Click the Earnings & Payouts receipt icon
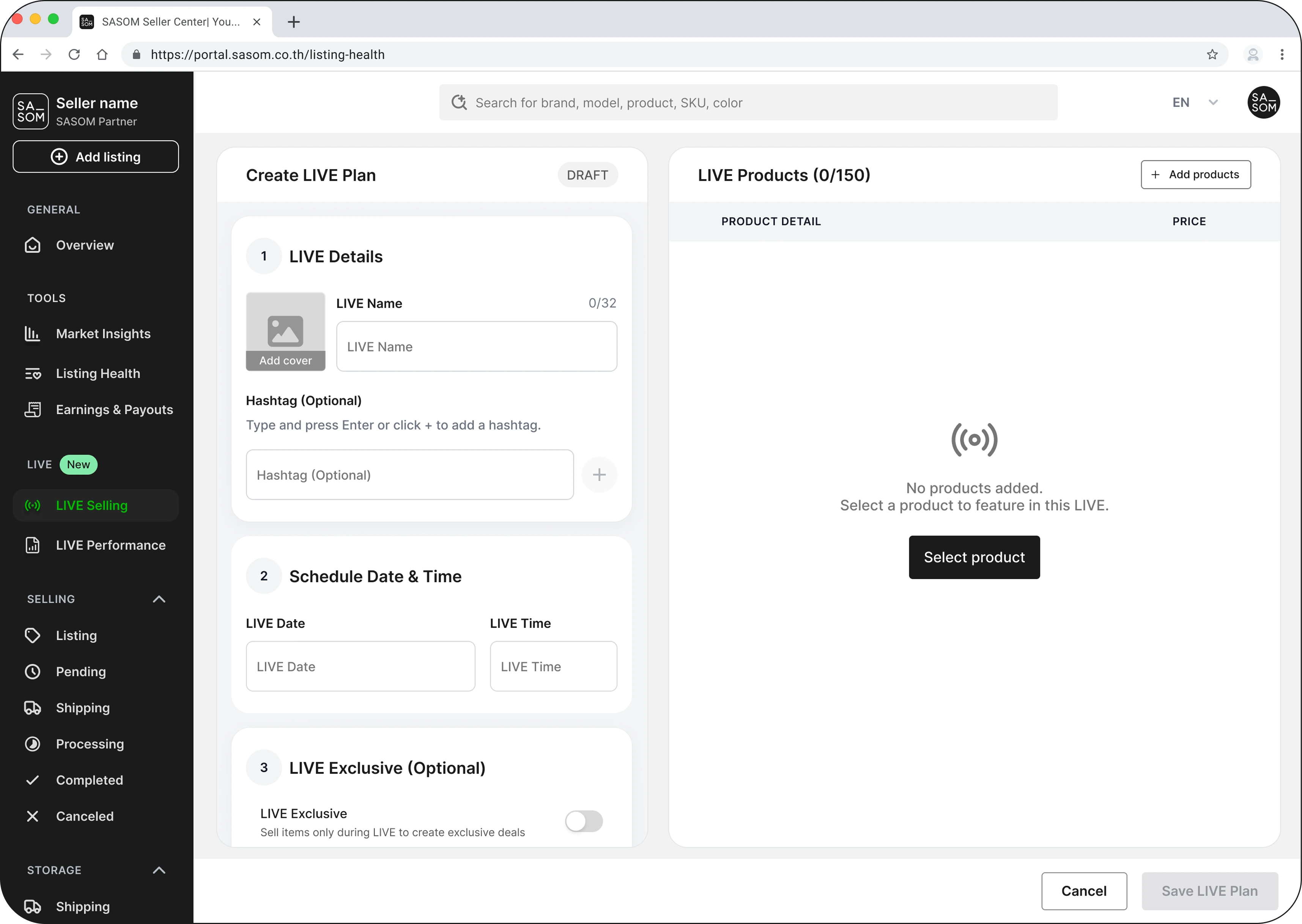Screen dimensions: 1302x924 [x=32, y=410]
